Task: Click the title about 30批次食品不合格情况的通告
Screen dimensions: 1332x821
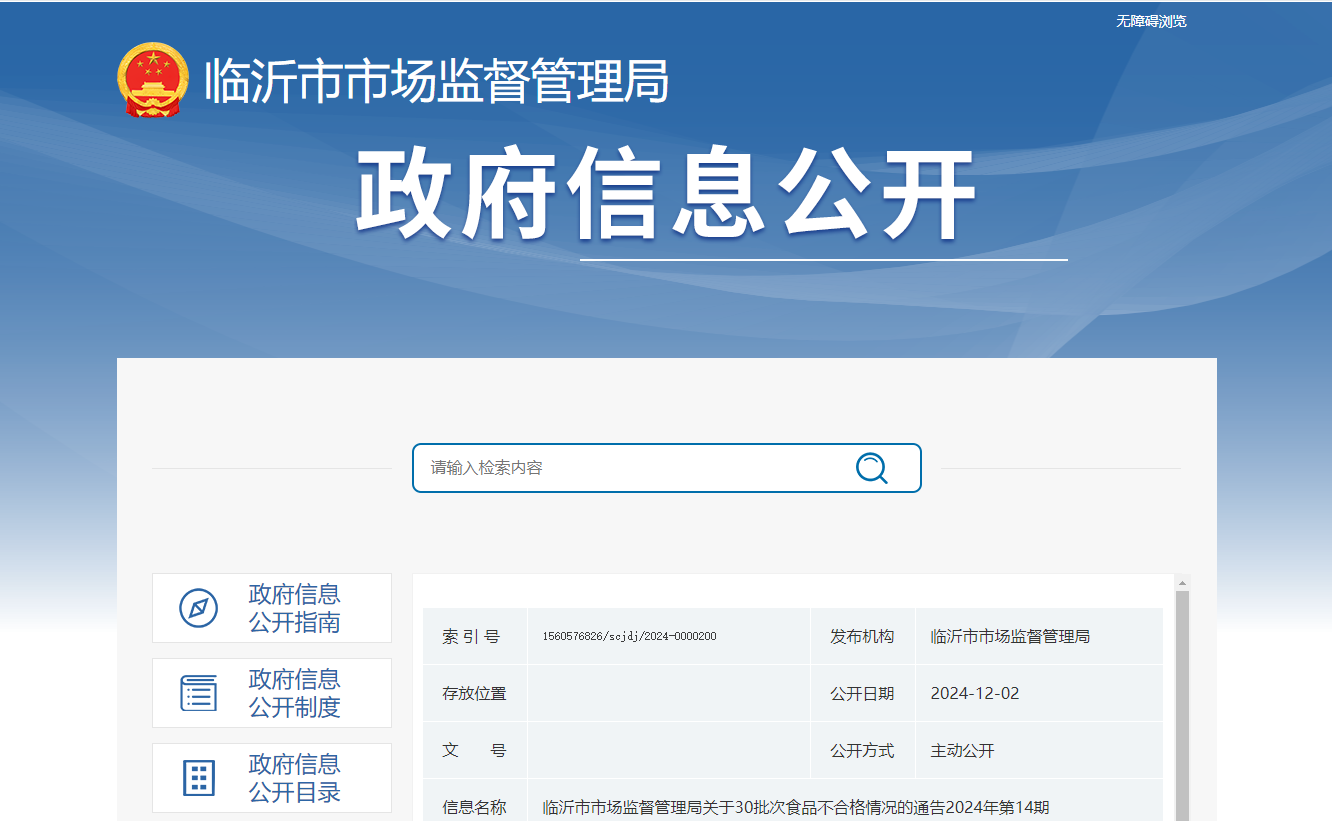Action: (796, 808)
